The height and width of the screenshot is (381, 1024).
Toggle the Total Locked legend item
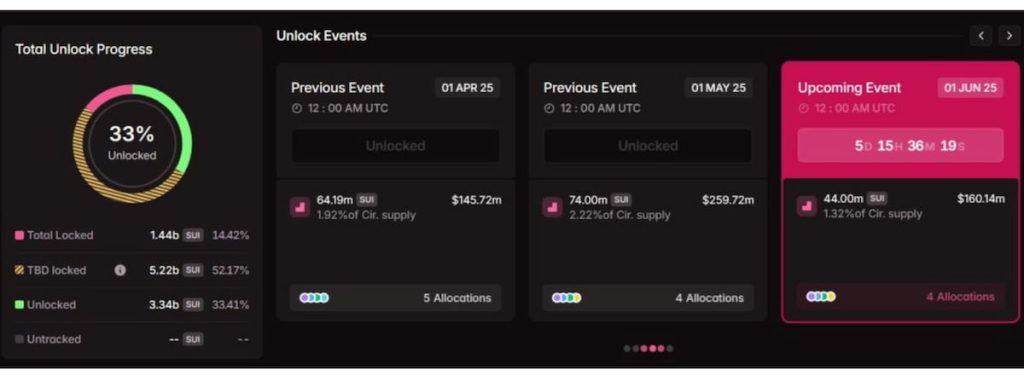click(54, 235)
